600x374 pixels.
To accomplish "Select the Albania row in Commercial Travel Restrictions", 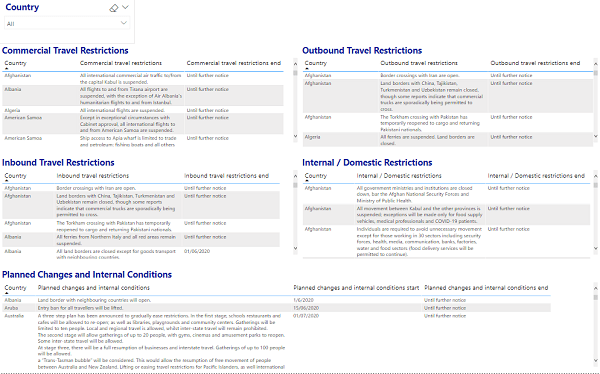I will (143, 95).
